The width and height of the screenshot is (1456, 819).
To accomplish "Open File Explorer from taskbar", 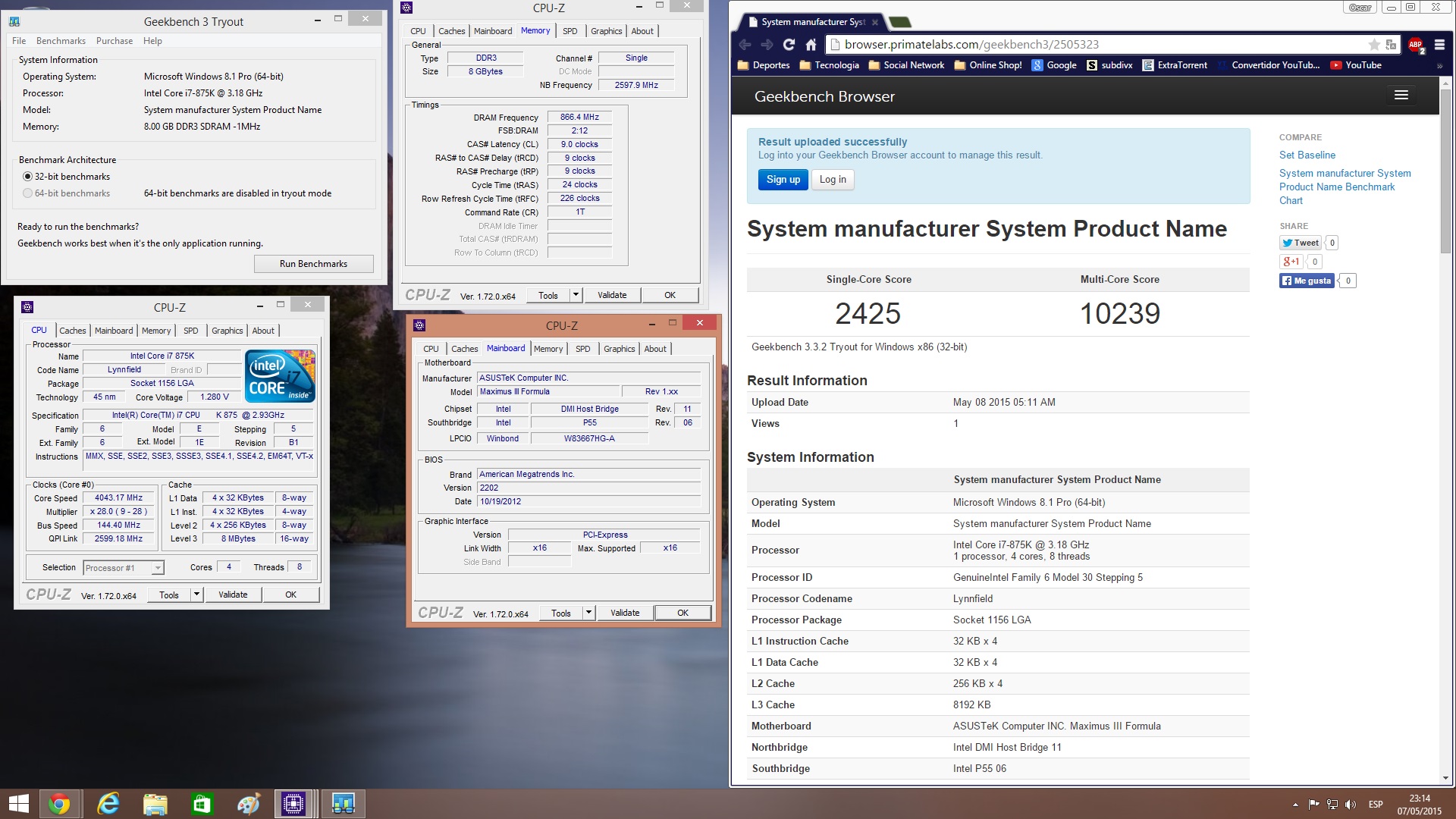I will pyautogui.click(x=155, y=804).
